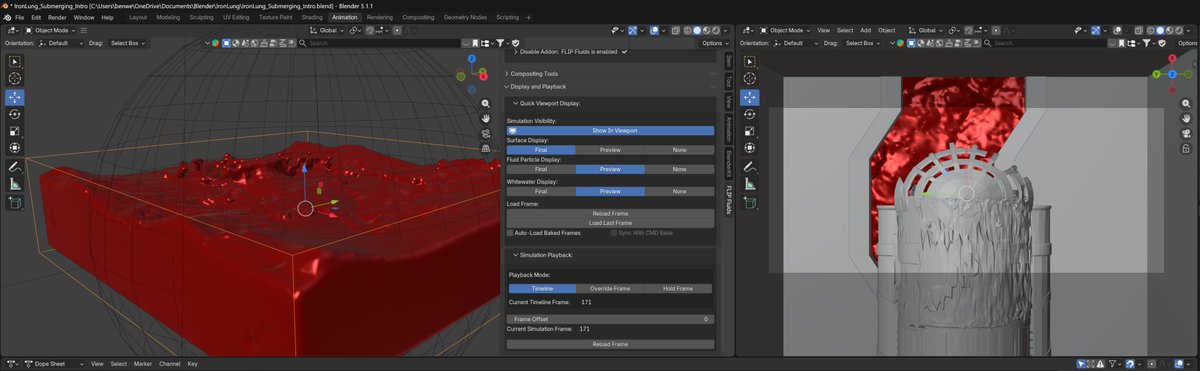This screenshot has height=371, width=1200.
Task: Adjust the Frame Offset field
Action: pos(610,319)
